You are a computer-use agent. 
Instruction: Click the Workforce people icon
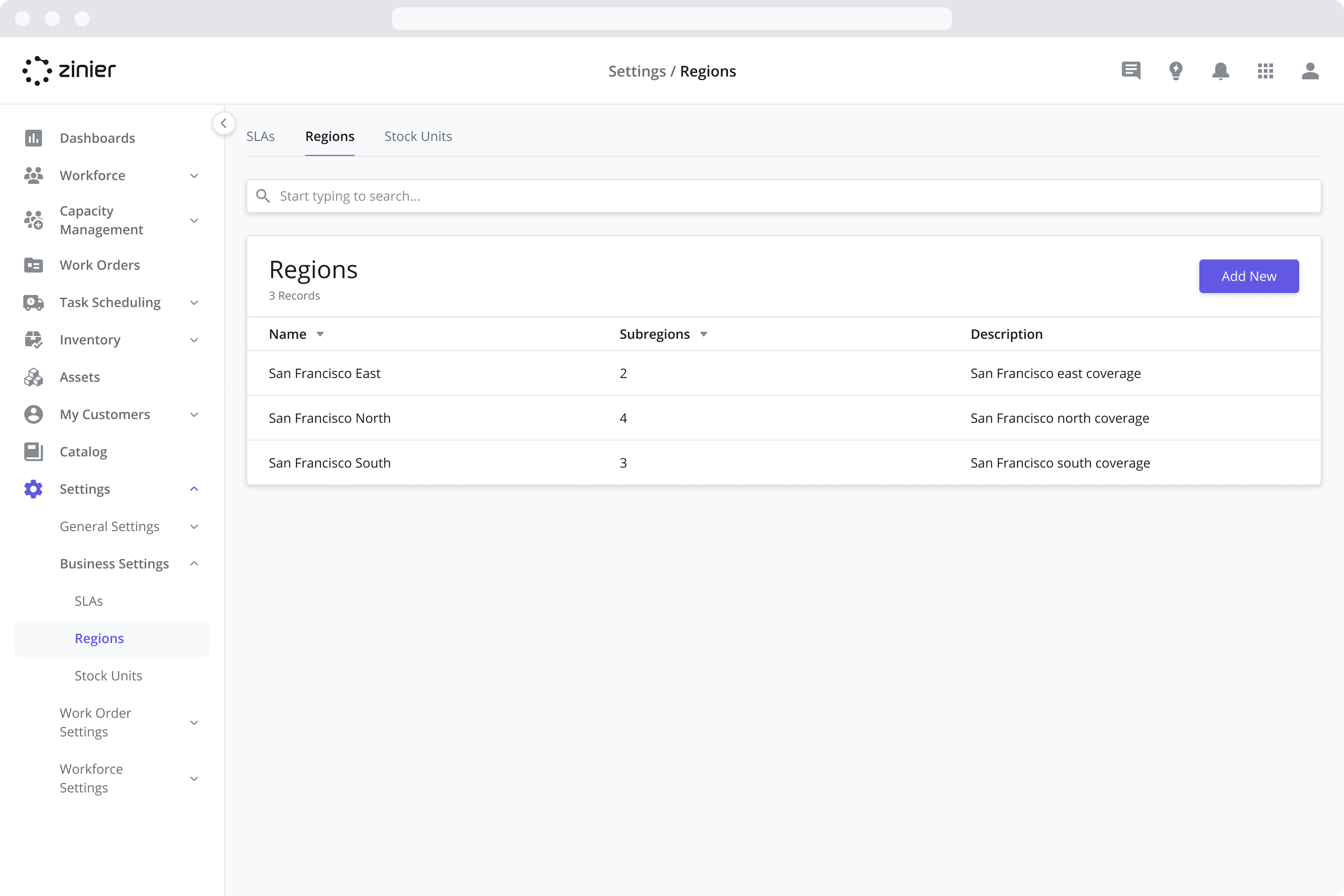tap(34, 175)
